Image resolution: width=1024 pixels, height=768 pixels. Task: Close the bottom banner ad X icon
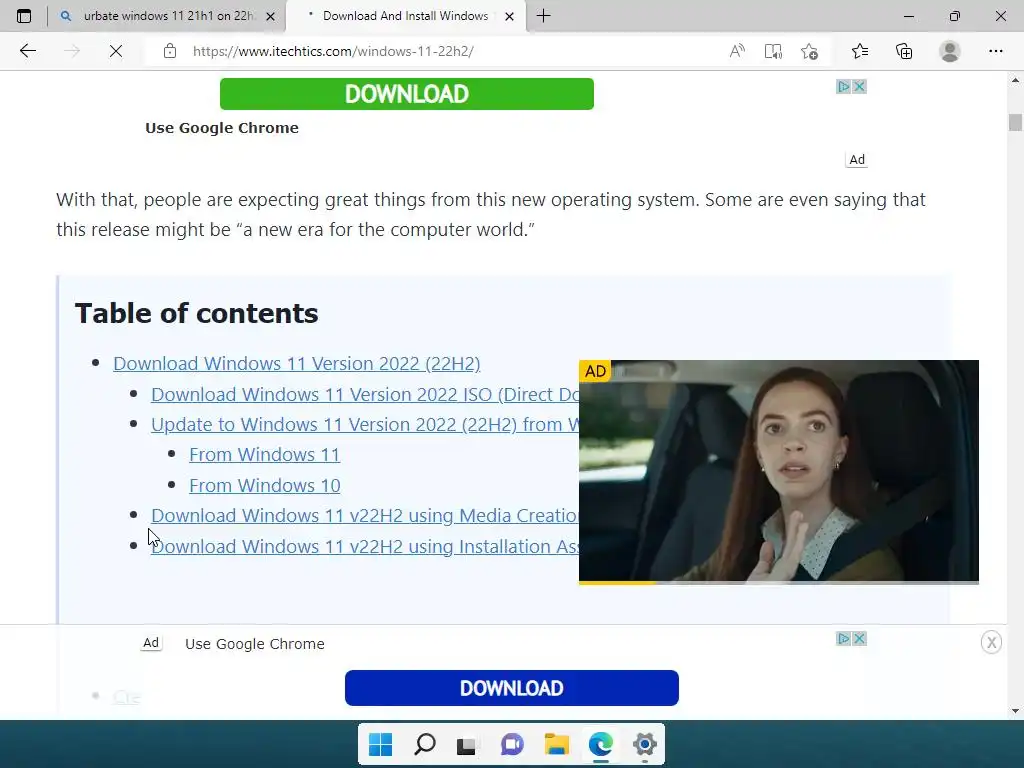[x=860, y=638]
